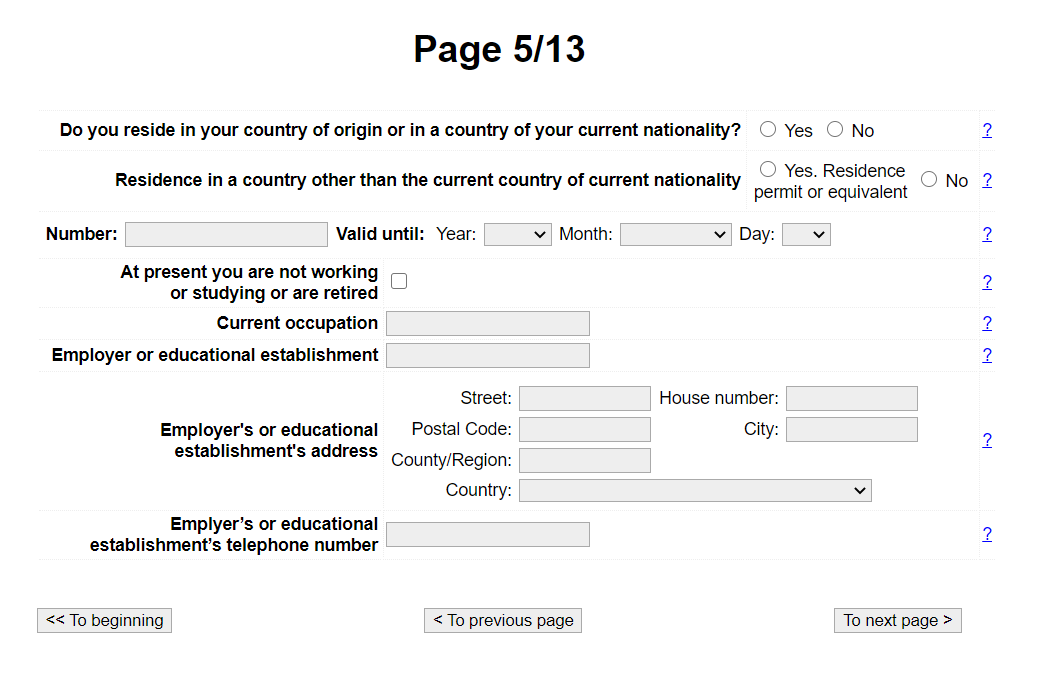Click the Current occupation text field
This screenshot has width=1044, height=686.
click(487, 324)
